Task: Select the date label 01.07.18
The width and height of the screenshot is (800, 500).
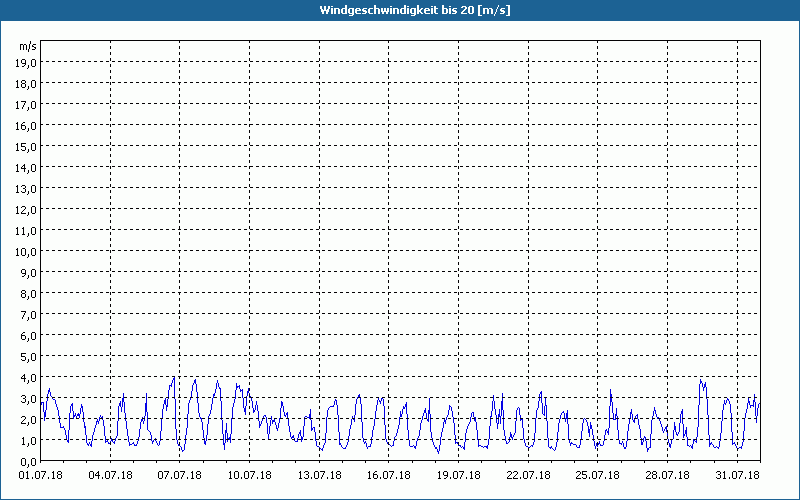Action: click(x=41, y=476)
